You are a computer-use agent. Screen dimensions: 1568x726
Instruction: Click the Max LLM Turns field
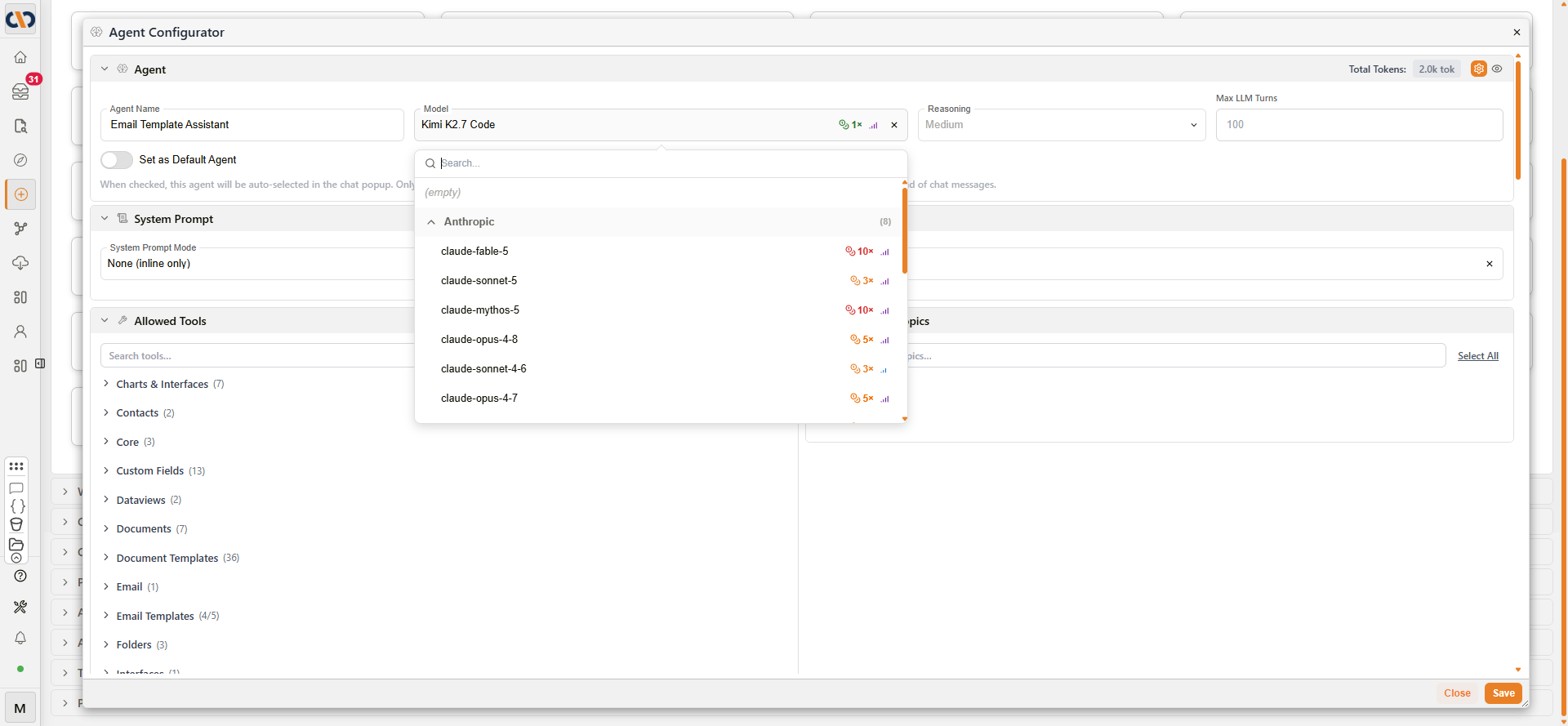1359,125
